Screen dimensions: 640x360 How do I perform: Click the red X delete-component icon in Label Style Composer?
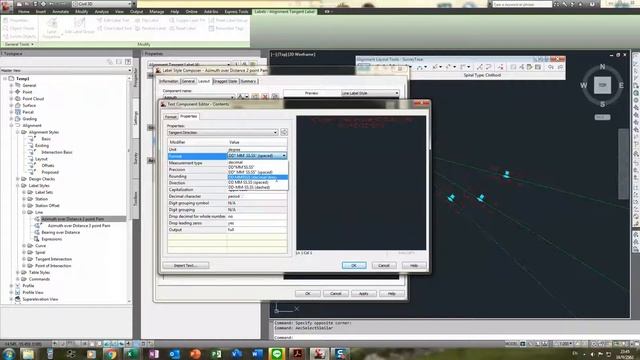click(x=265, y=97)
